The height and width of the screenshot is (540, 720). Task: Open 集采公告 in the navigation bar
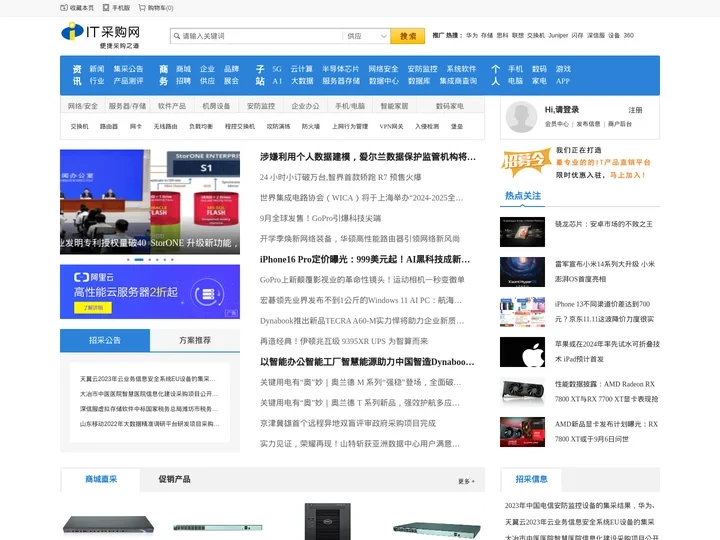click(x=129, y=69)
